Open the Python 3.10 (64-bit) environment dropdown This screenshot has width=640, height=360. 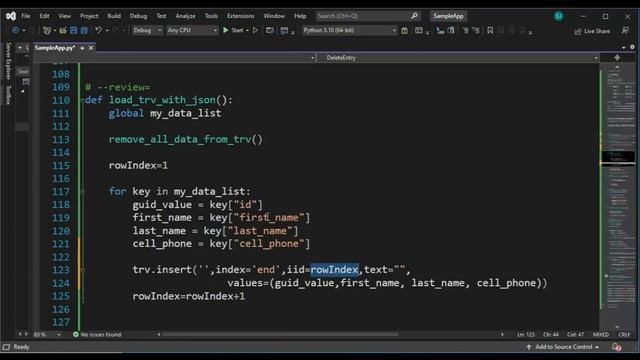click(x=349, y=30)
